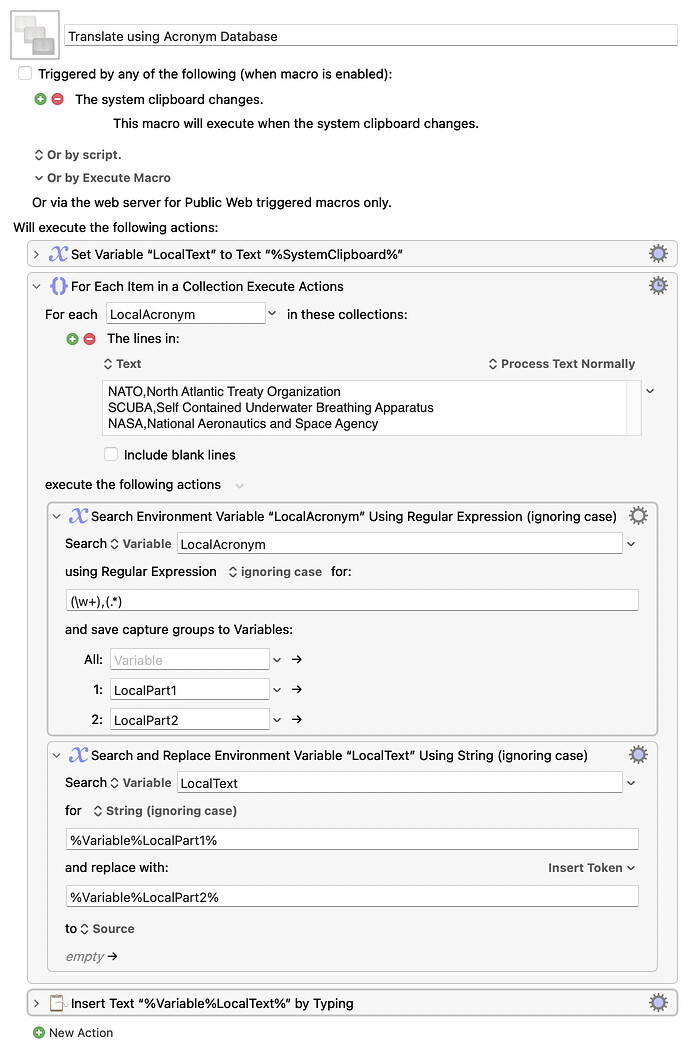Collapse the For Each action with its chevron

(x=36, y=285)
